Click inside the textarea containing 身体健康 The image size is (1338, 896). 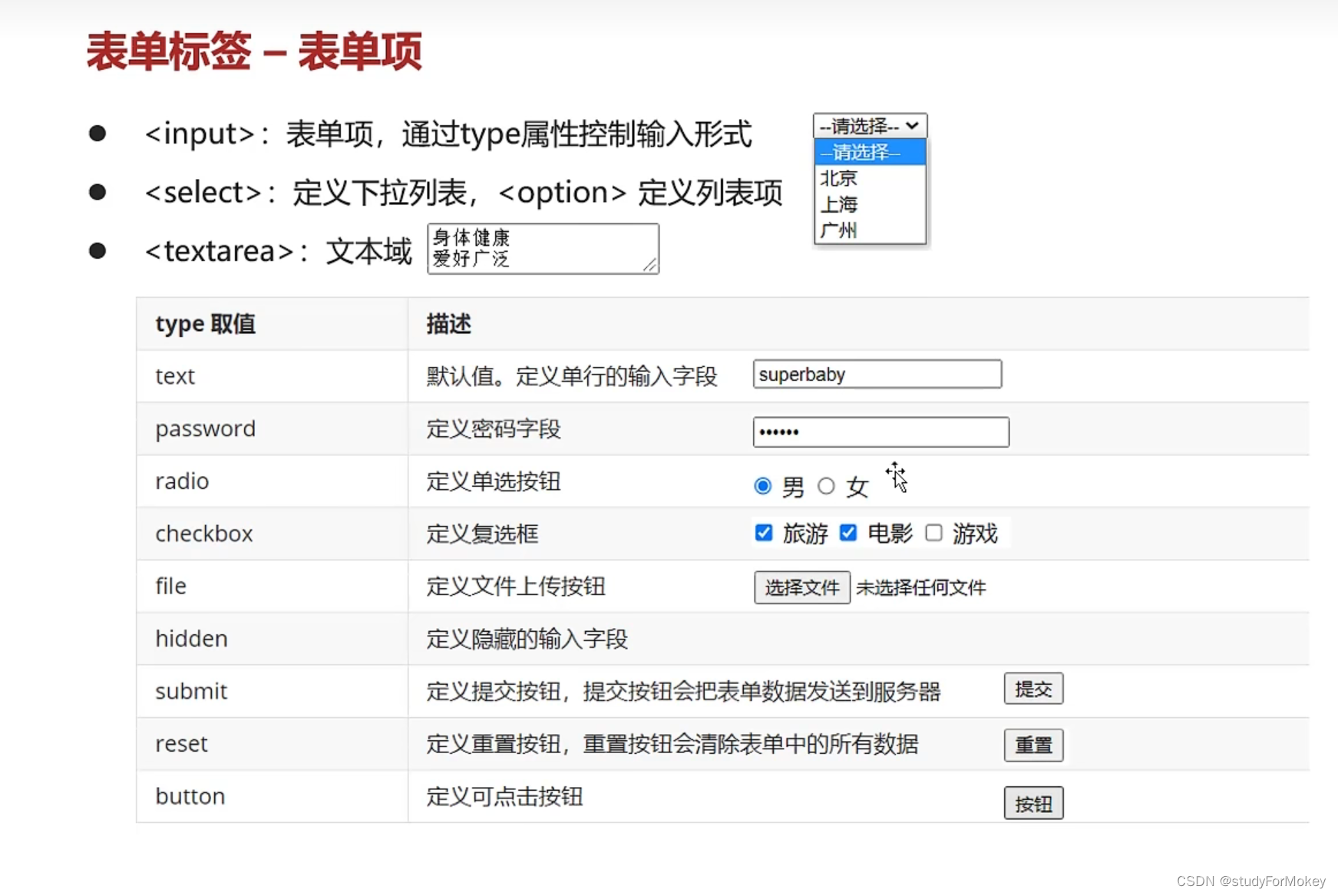point(543,249)
